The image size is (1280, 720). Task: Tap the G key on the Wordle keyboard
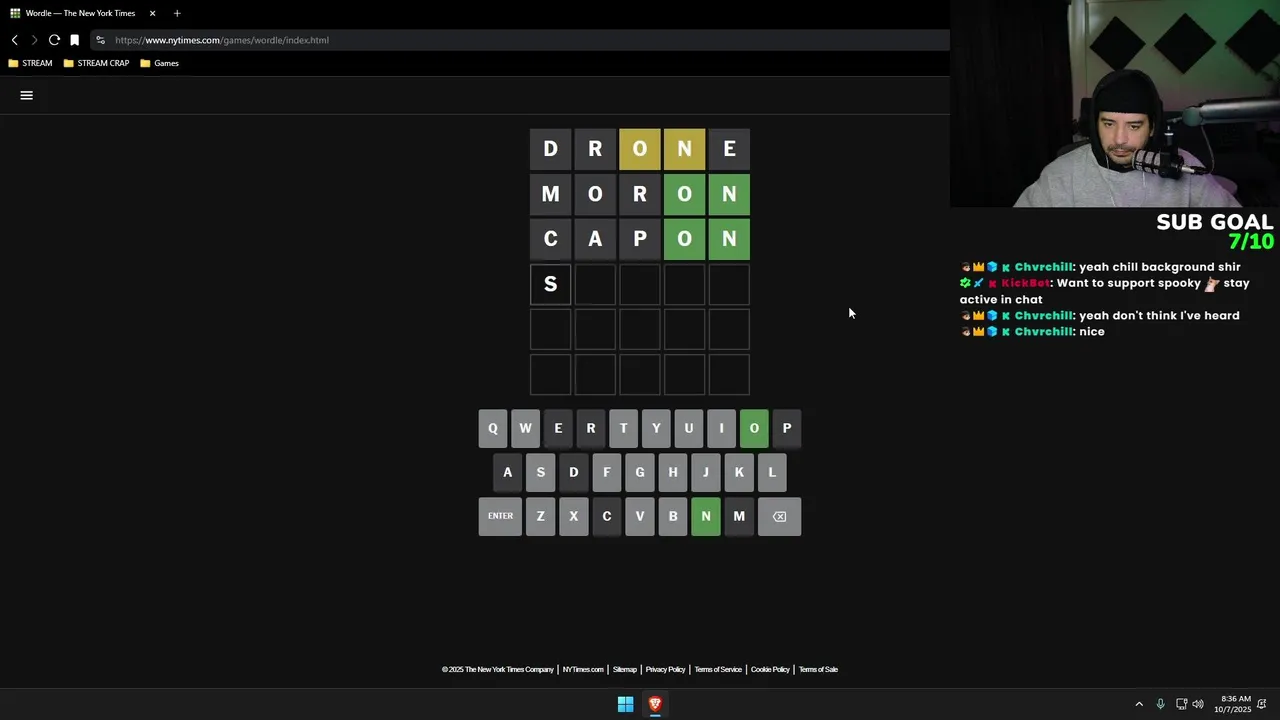tap(640, 472)
